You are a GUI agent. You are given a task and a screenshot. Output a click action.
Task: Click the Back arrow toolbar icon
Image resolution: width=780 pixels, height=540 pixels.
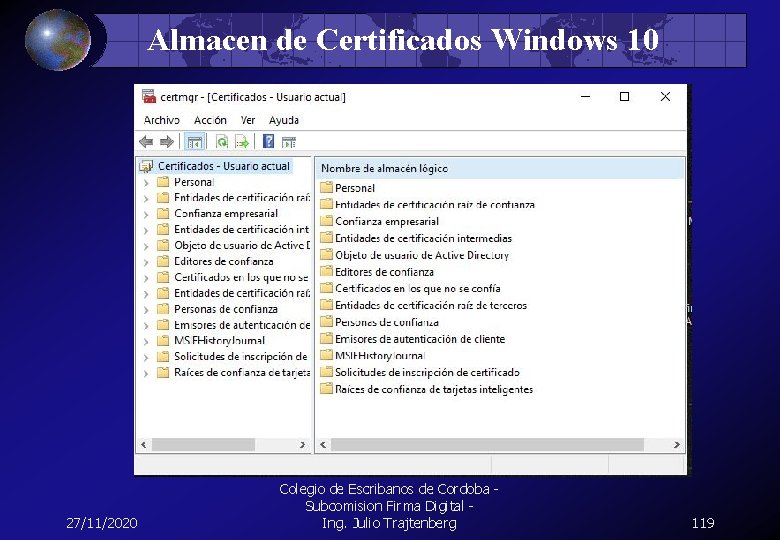click(146, 142)
